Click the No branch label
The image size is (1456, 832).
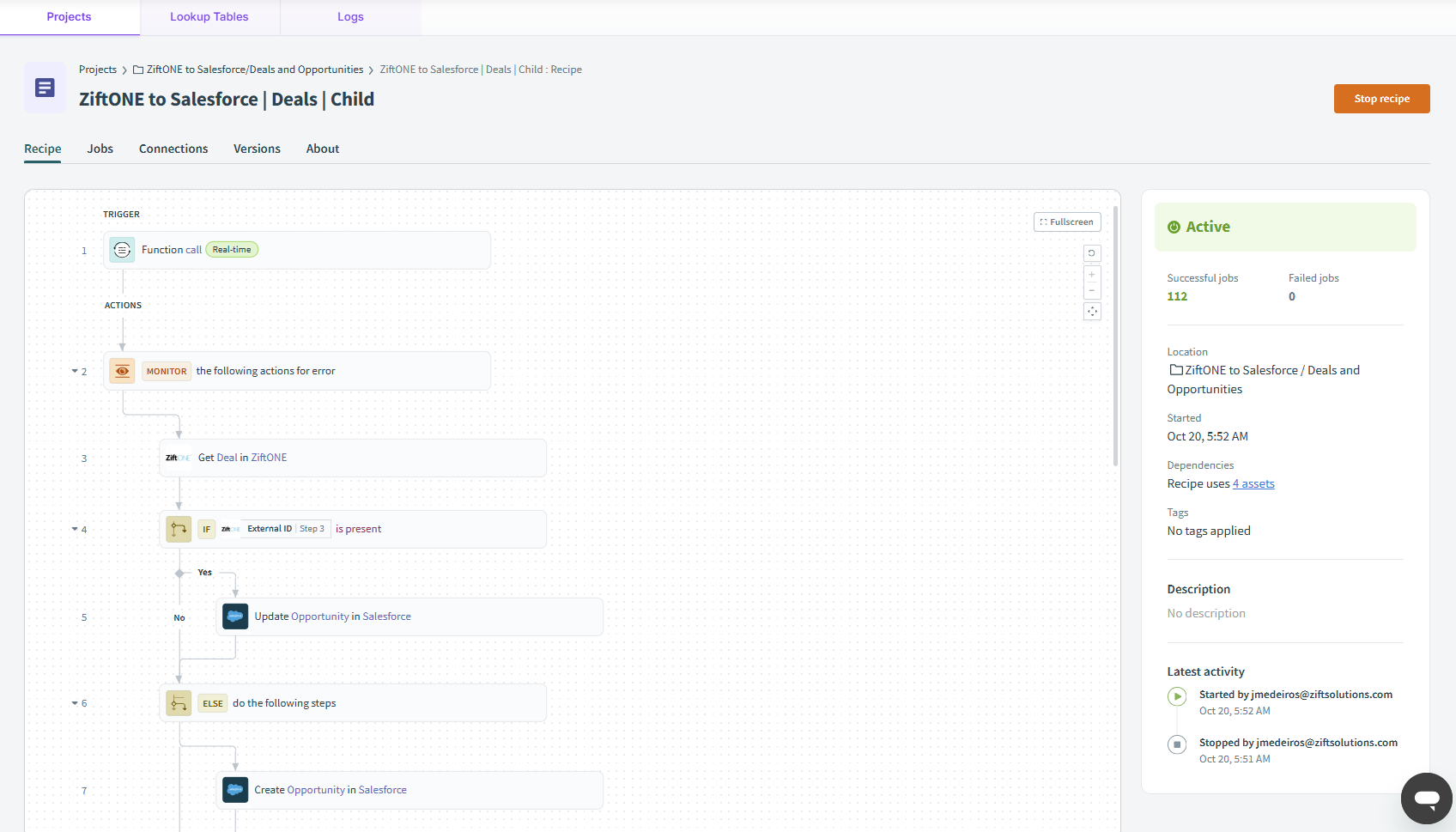pyautogui.click(x=179, y=618)
